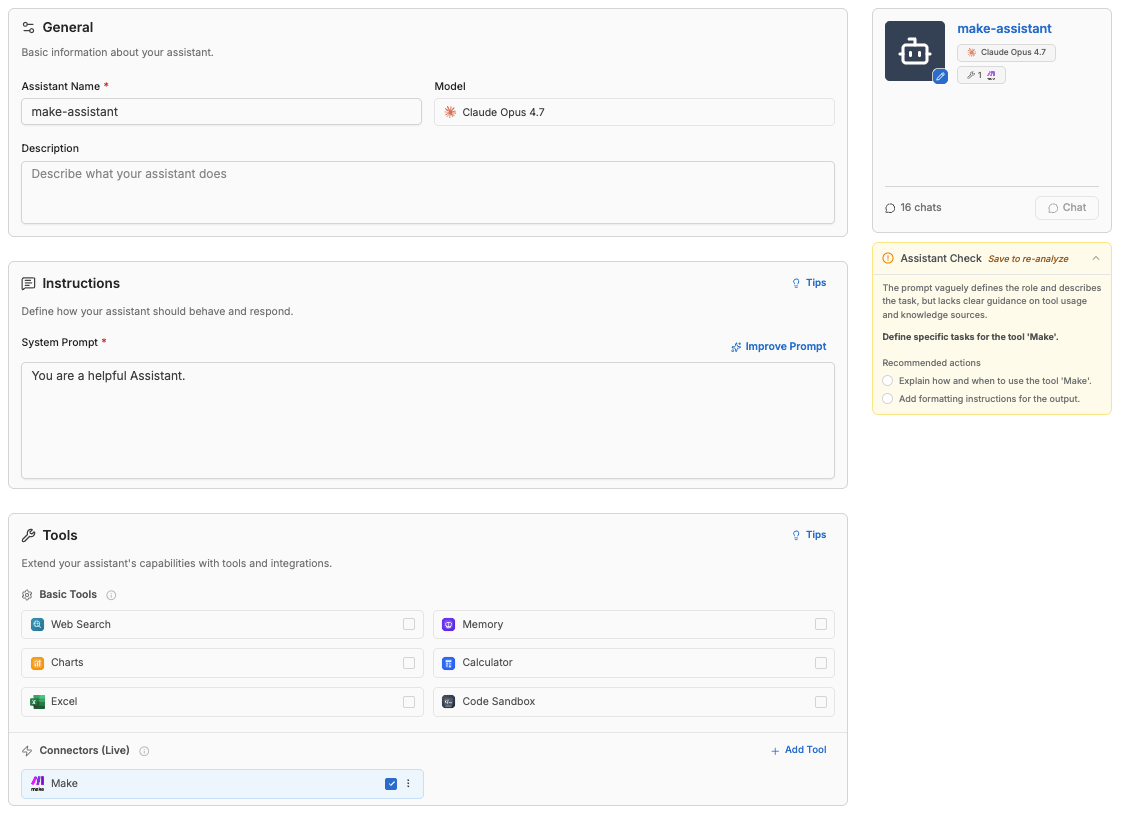Image resolution: width=1122 pixels, height=827 pixels.
Task: Click the Instructions section message icon
Action: coord(28,283)
